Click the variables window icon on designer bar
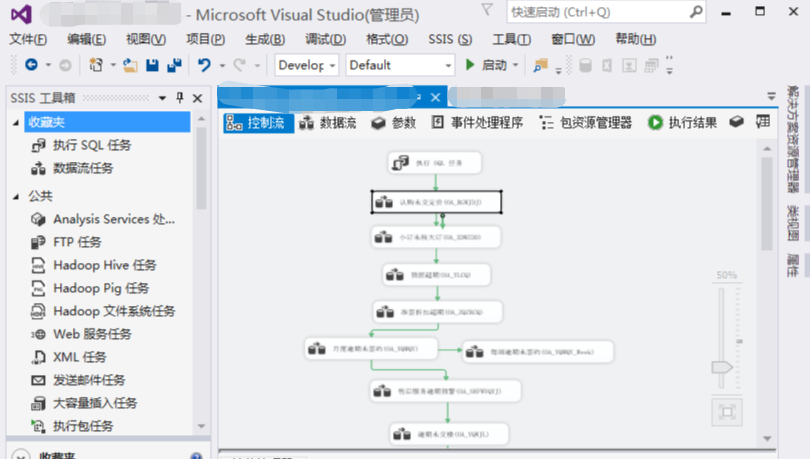 point(763,122)
